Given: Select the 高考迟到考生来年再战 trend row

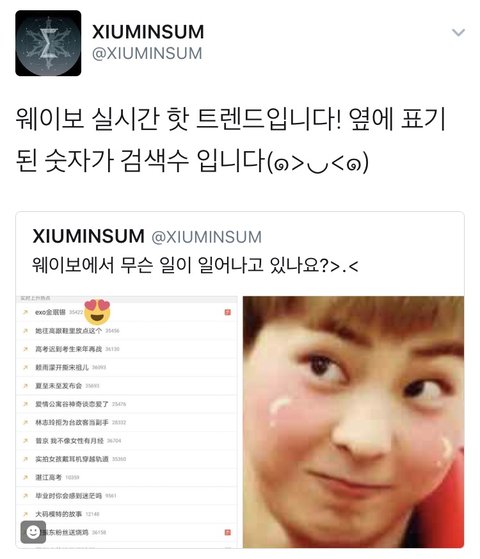Looking at the screenshot, I should 127,349.
